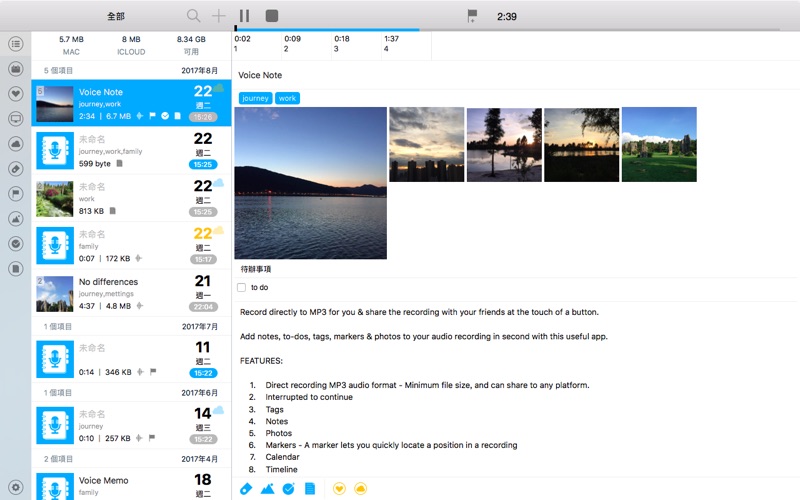Select the 'Voice Note' recording in list
Screen dimensions: 800x500
click(x=131, y=103)
